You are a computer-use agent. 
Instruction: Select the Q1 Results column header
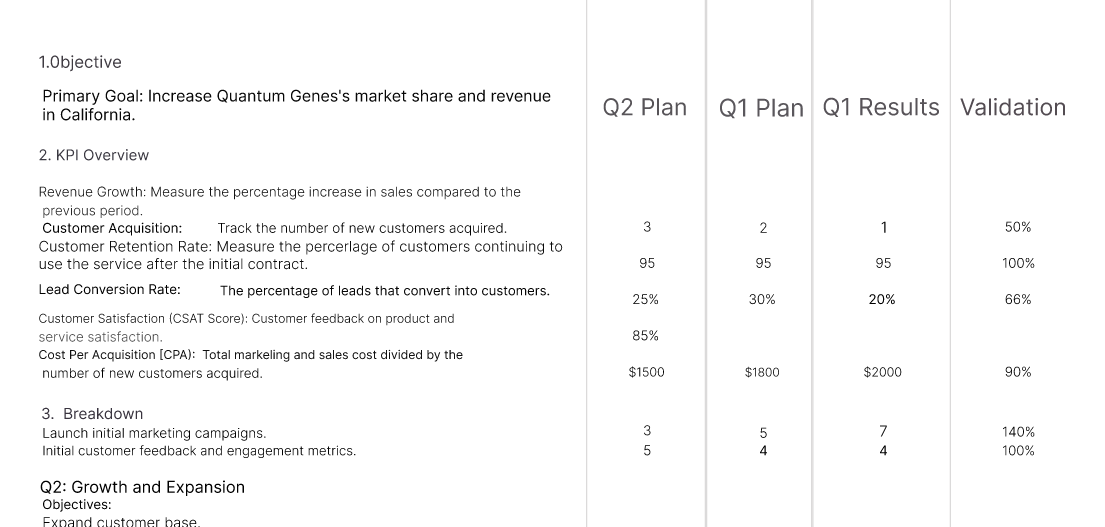click(881, 107)
